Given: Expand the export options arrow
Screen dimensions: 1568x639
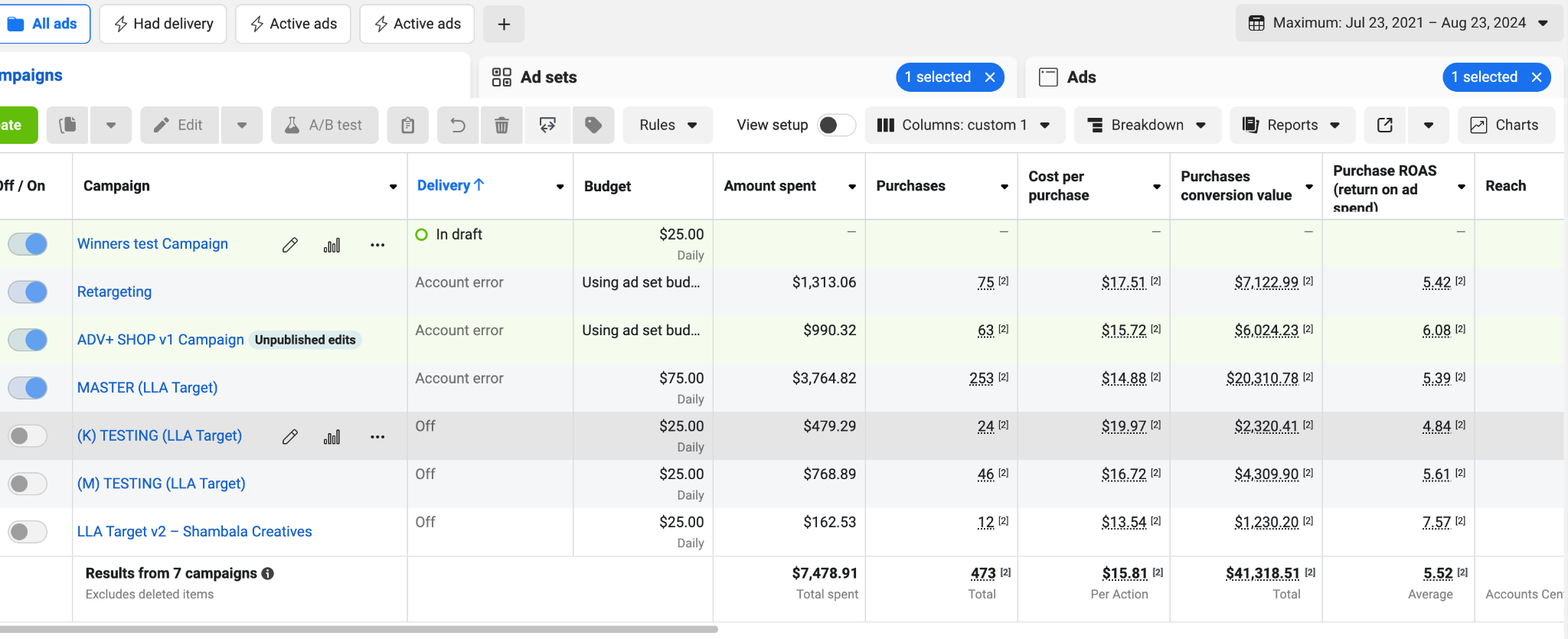Looking at the screenshot, I should tap(1429, 125).
